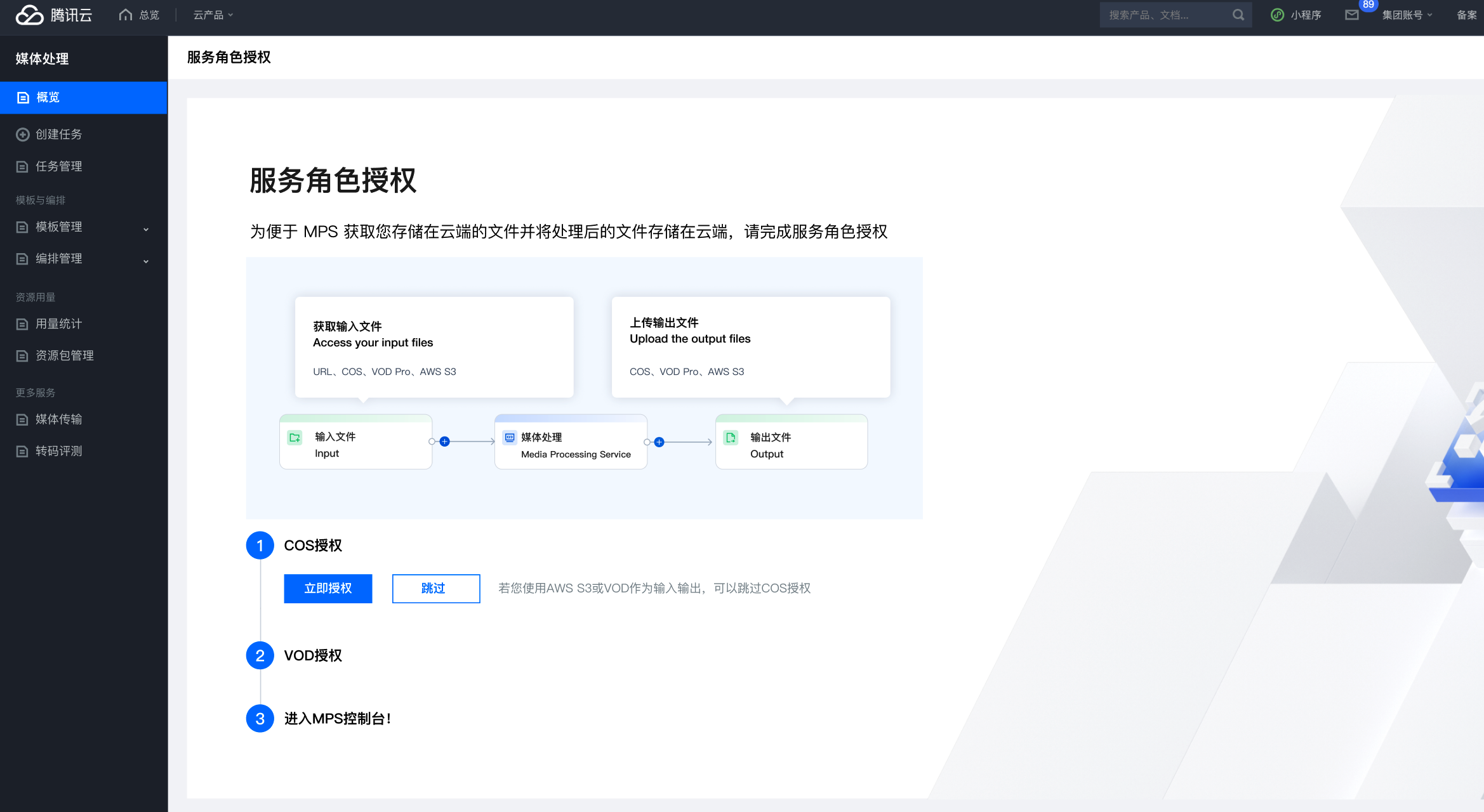Image resolution: width=1484 pixels, height=812 pixels.
Task: Click the 创建任务 plus icon
Action: point(23,134)
